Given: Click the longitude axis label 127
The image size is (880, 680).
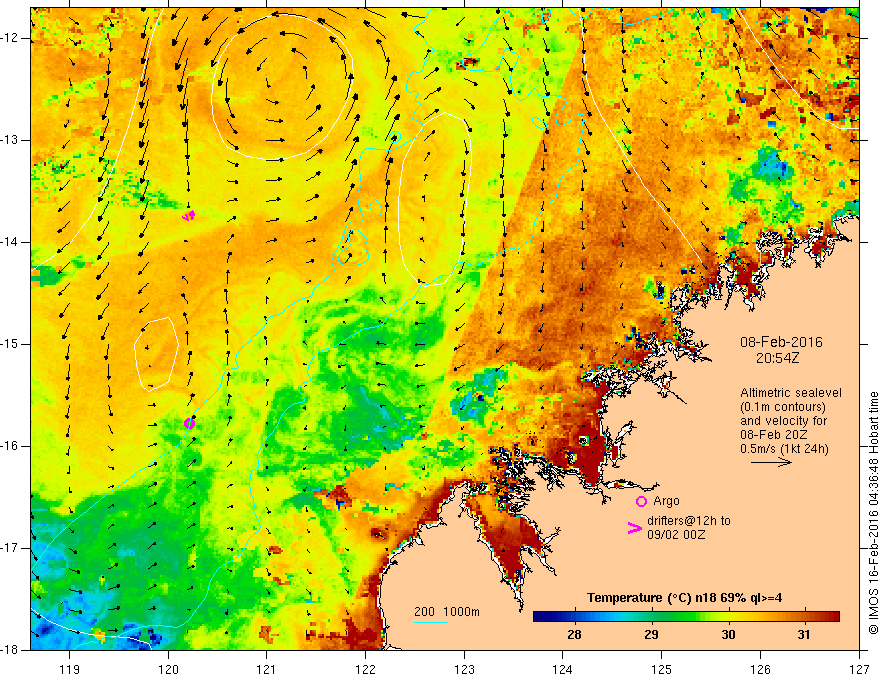Looking at the screenshot, I should (x=859, y=669).
